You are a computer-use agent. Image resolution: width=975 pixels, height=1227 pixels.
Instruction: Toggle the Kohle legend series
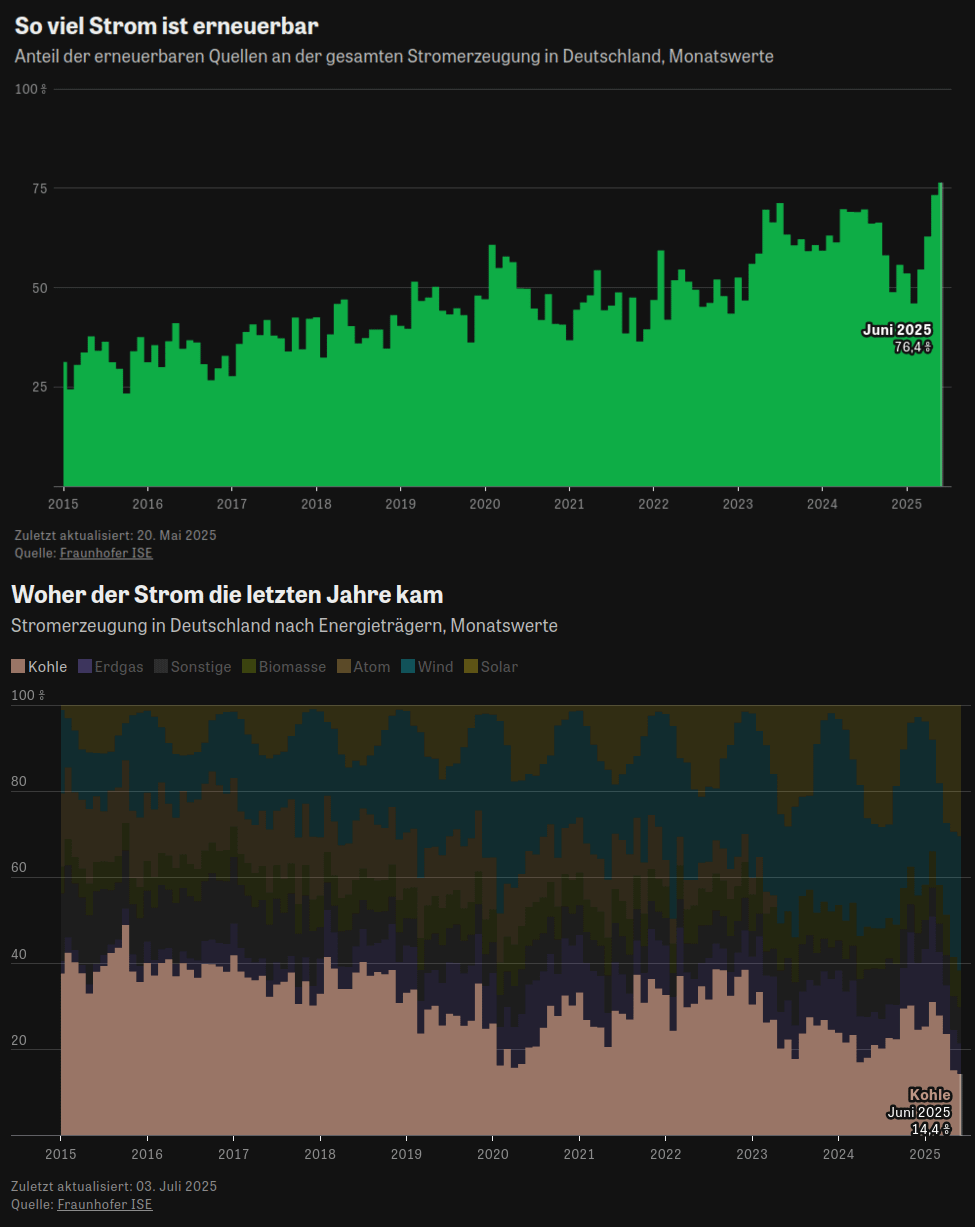(39, 666)
